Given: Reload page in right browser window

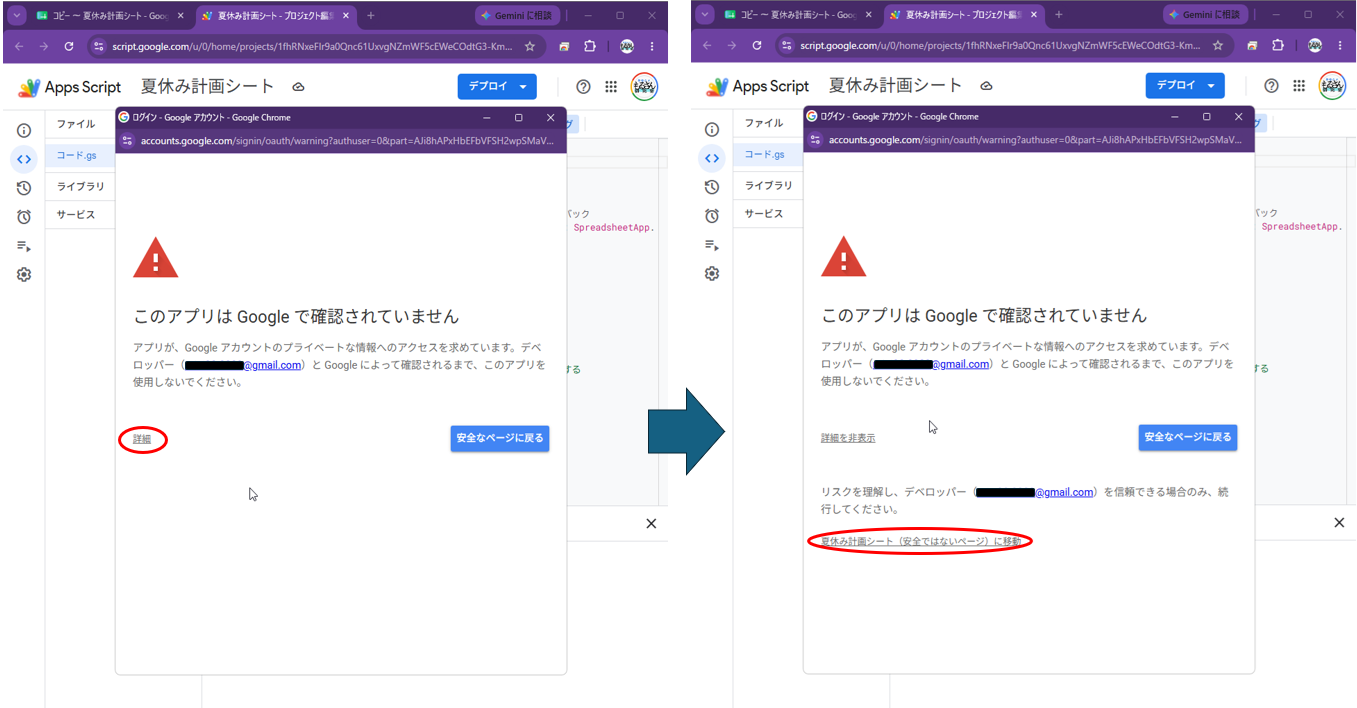Looking at the screenshot, I should 757,46.
